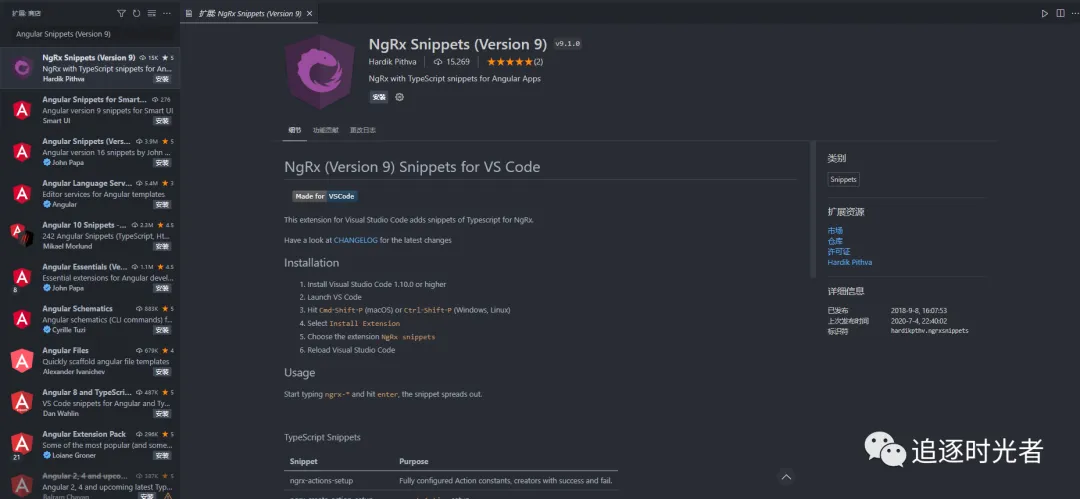The height and width of the screenshot is (499, 1080).
Task: Refresh the extensions list
Action: (136, 13)
